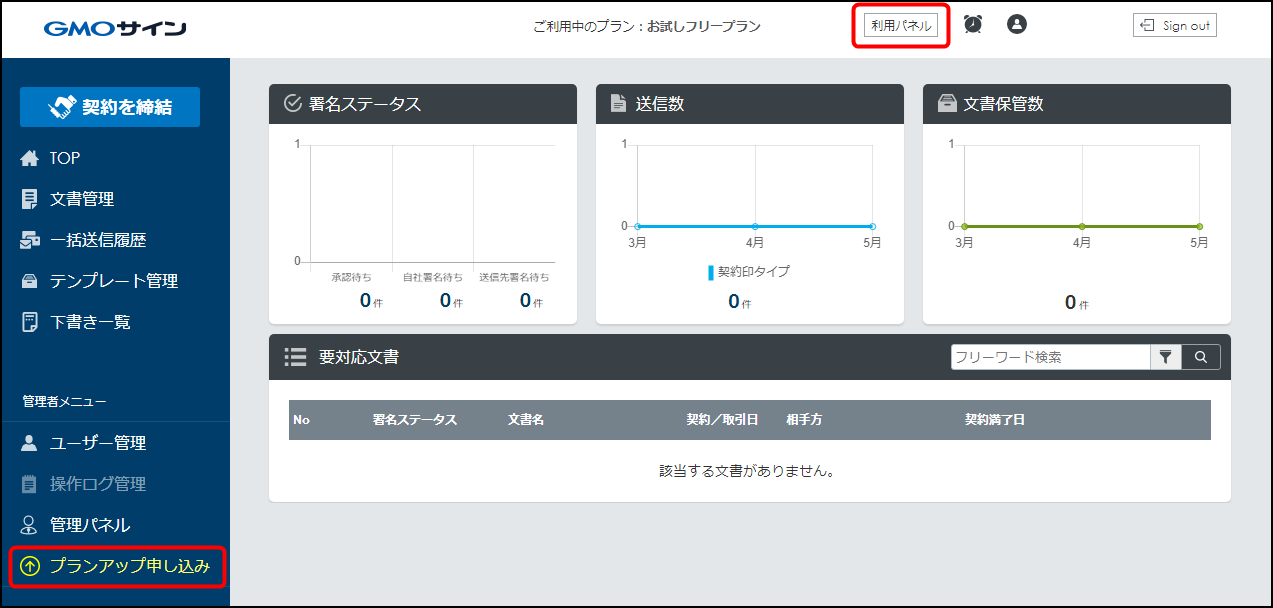
Task: Open notifications via the alarm clock icon
Action: (x=971, y=23)
